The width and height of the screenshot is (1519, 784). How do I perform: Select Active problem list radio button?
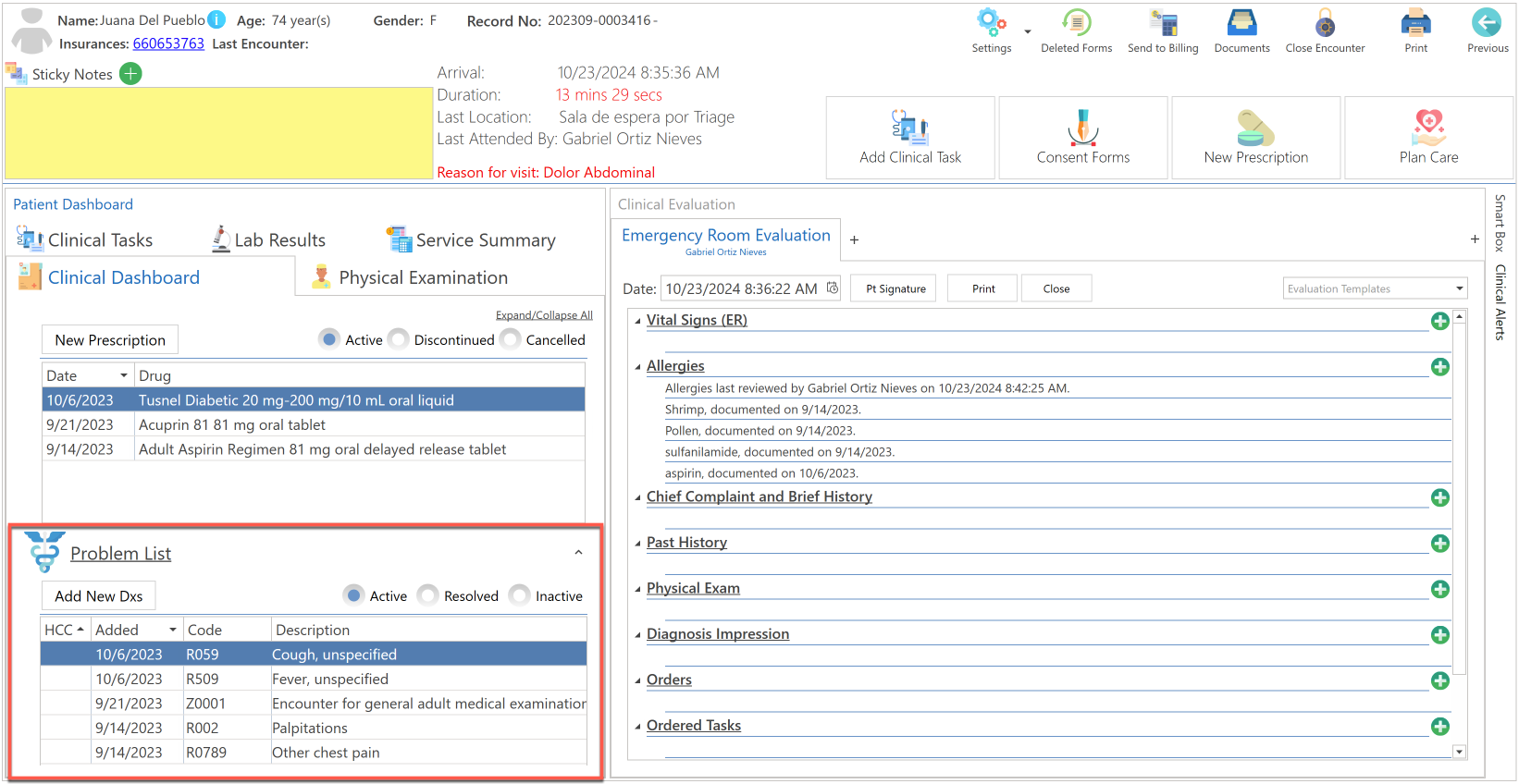tap(353, 595)
